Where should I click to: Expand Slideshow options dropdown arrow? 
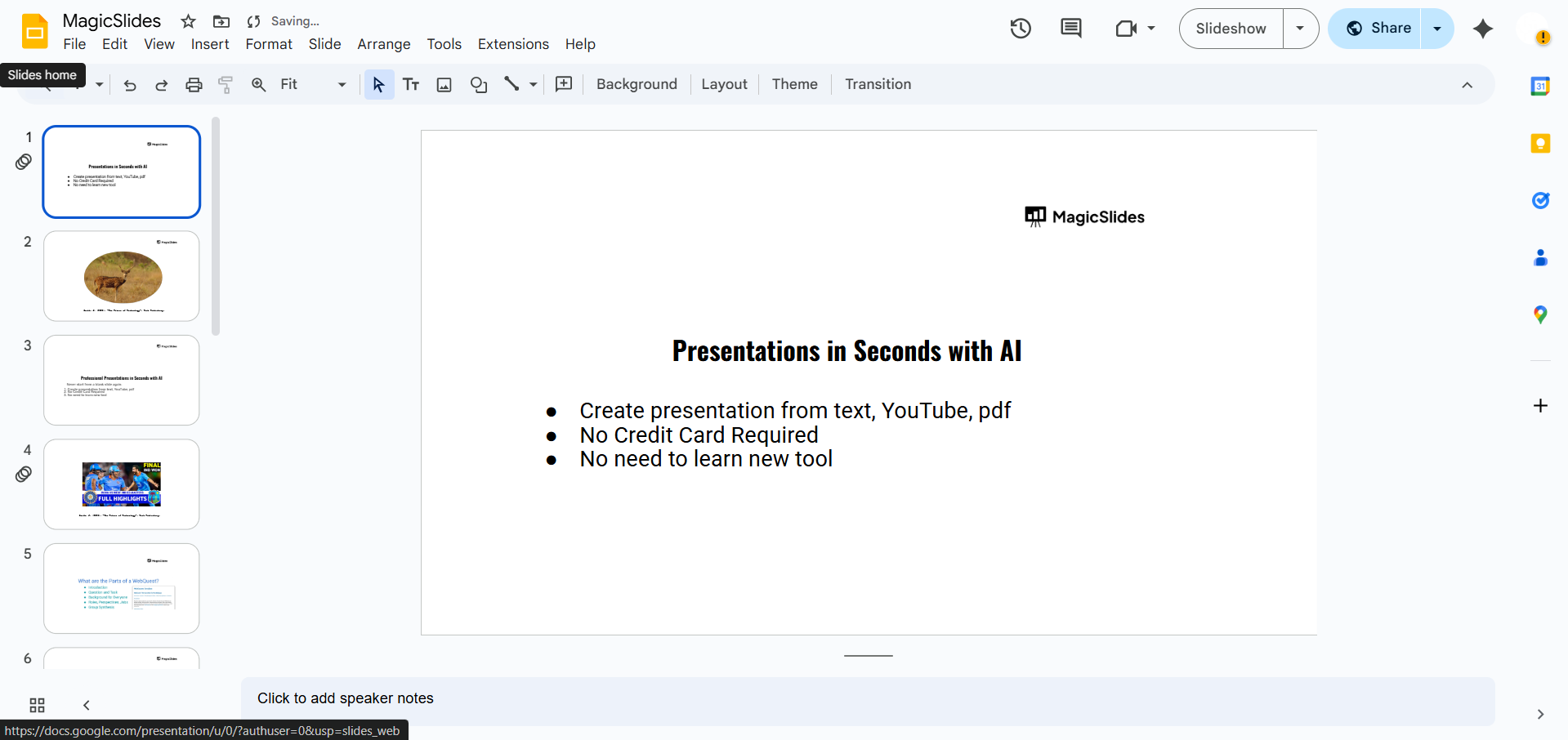pyautogui.click(x=1300, y=29)
